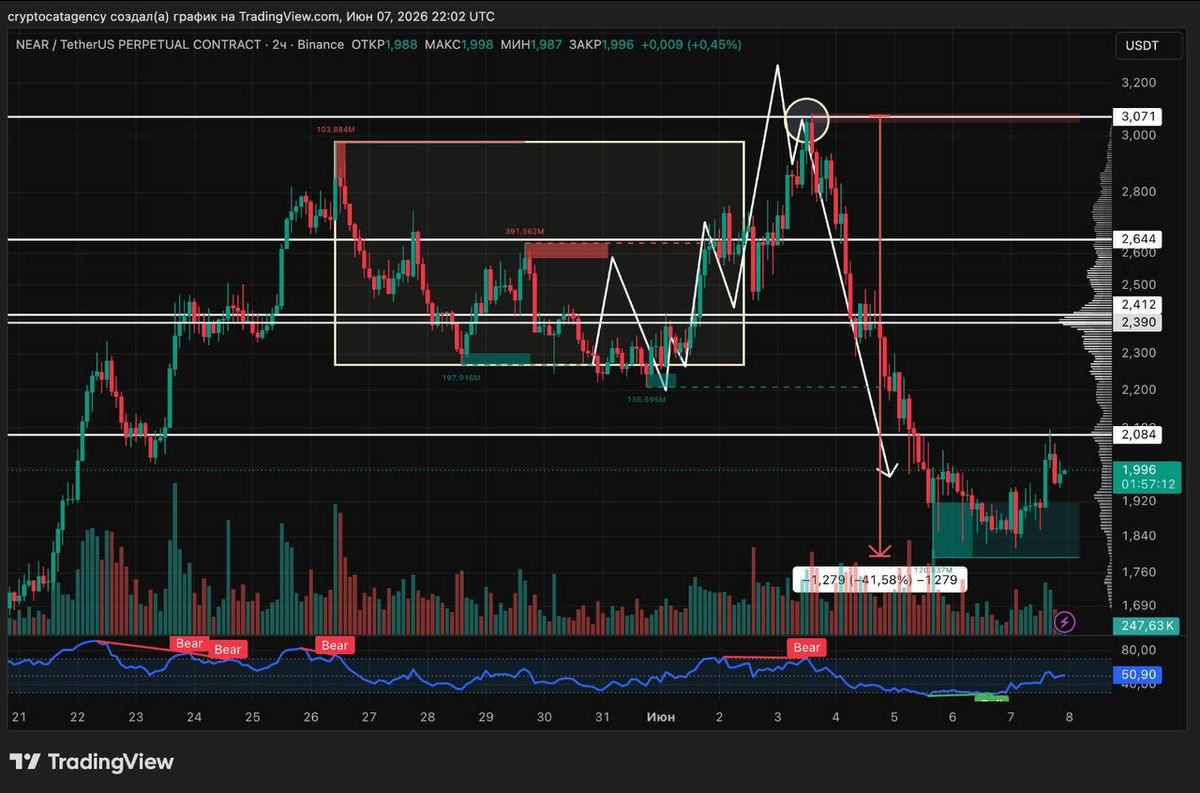Click the Bear label below date 26
The height and width of the screenshot is (793, 1200).
335,645
